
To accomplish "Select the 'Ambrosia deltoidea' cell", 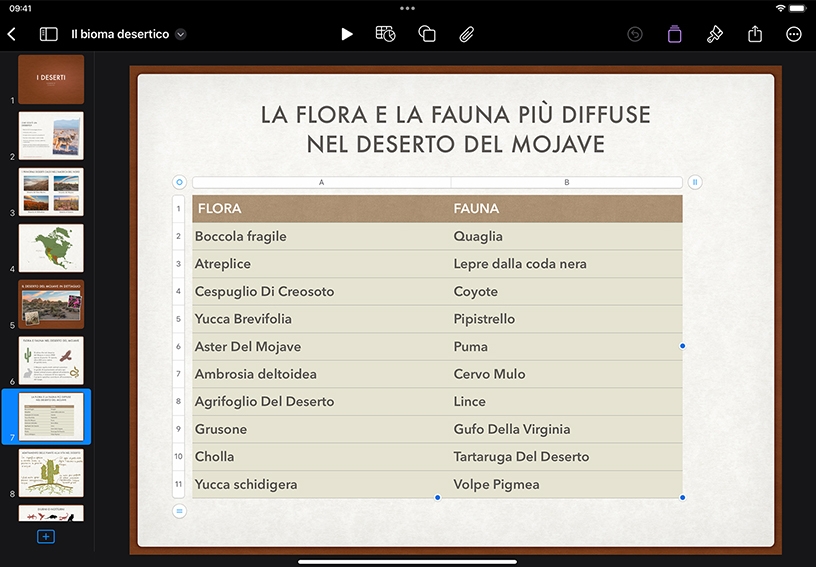I will 322,374.
